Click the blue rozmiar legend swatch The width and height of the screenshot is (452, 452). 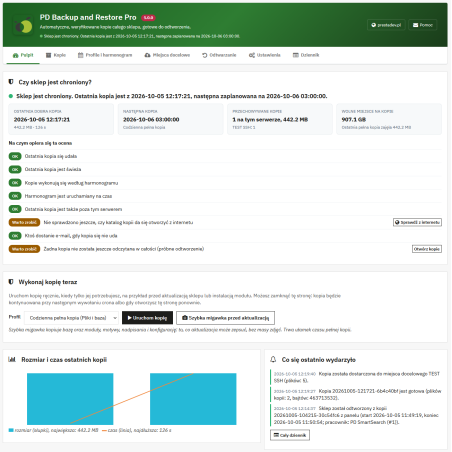pyautogui.click(x=11, y=430)
